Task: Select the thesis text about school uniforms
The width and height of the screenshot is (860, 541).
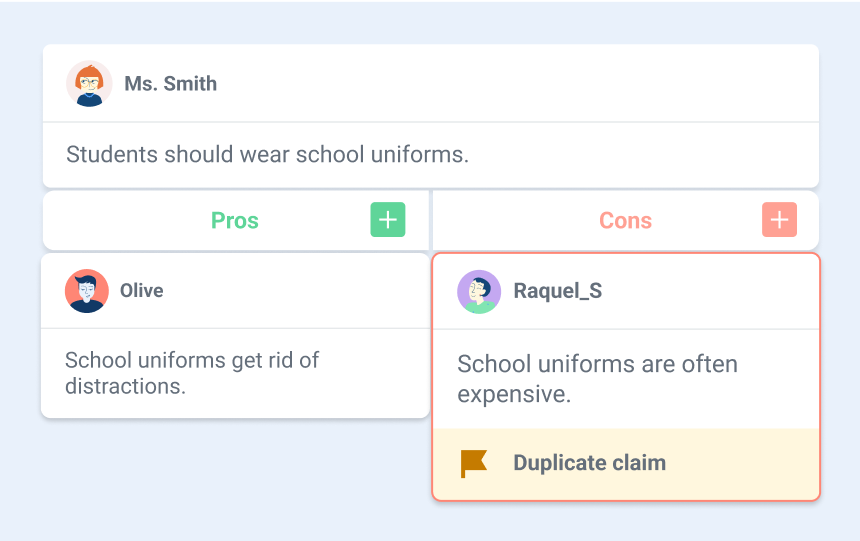Action: pyautogui.click(x=268, y=154)
